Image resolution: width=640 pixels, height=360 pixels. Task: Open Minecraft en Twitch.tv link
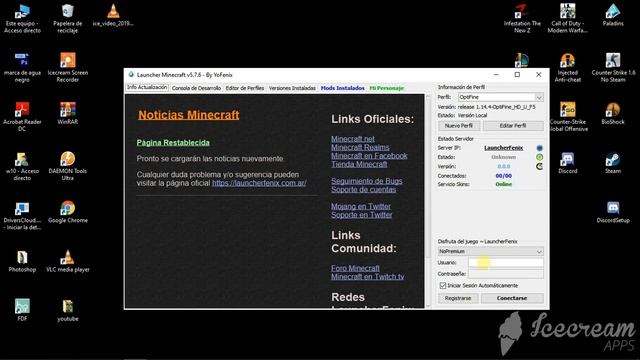(x=368, y=277)
